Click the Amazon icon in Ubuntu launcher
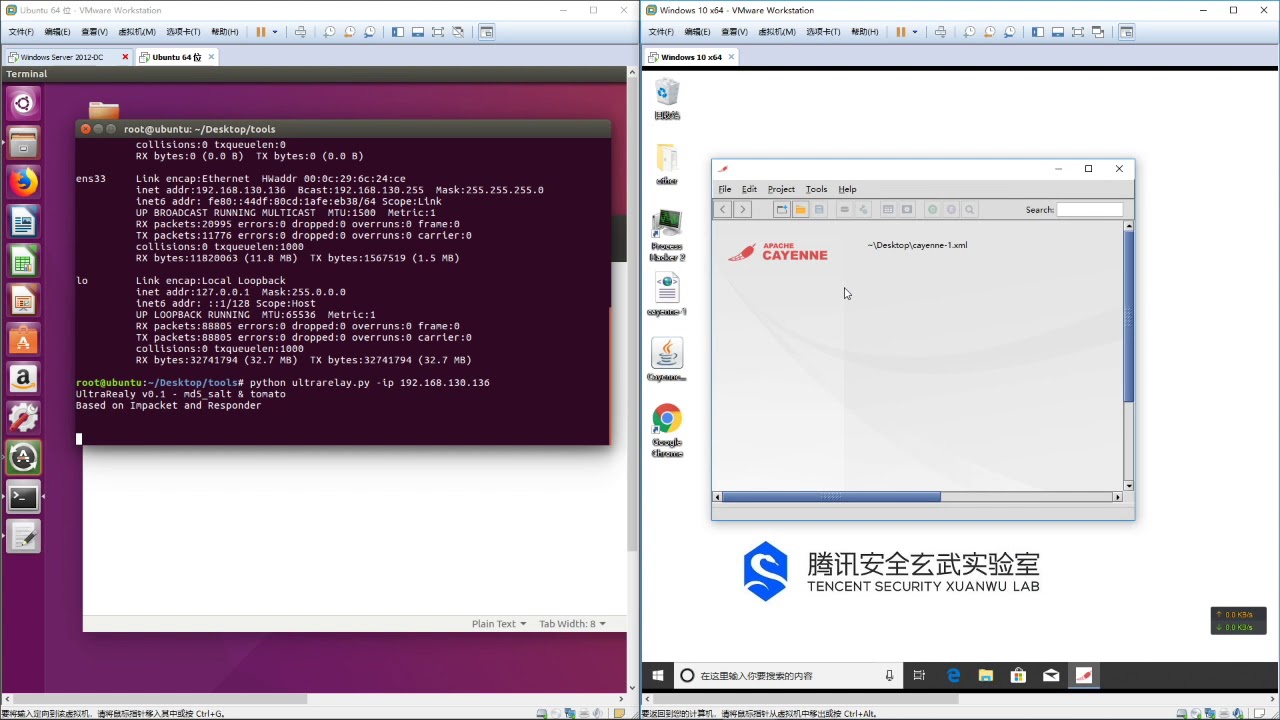This screenshot has width=1280, height=720. (x=24, y=379)
